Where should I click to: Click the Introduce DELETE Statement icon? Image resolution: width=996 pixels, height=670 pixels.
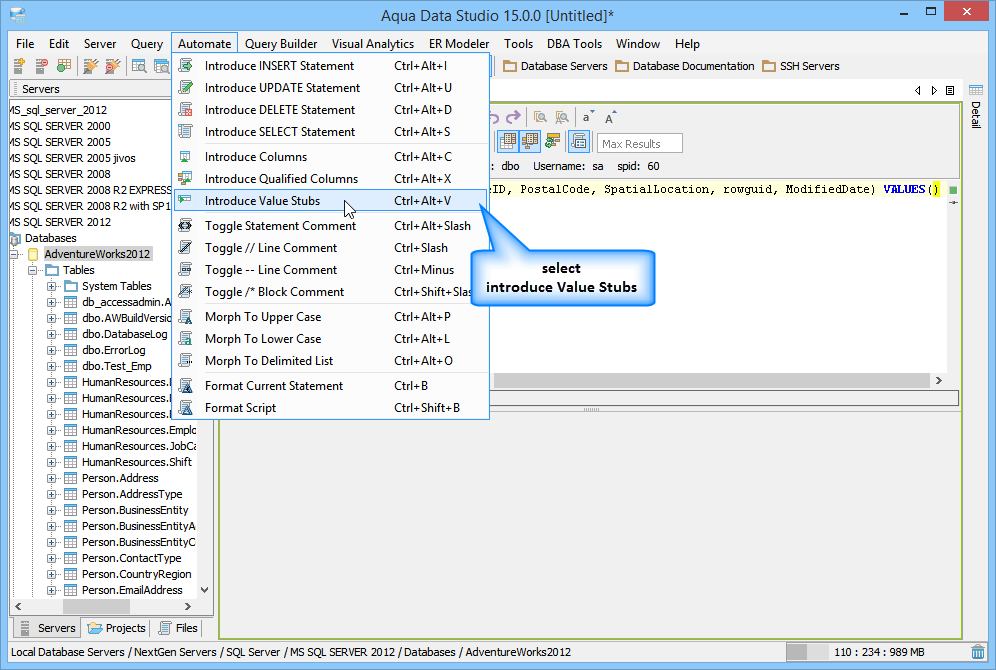pos(185,110)
